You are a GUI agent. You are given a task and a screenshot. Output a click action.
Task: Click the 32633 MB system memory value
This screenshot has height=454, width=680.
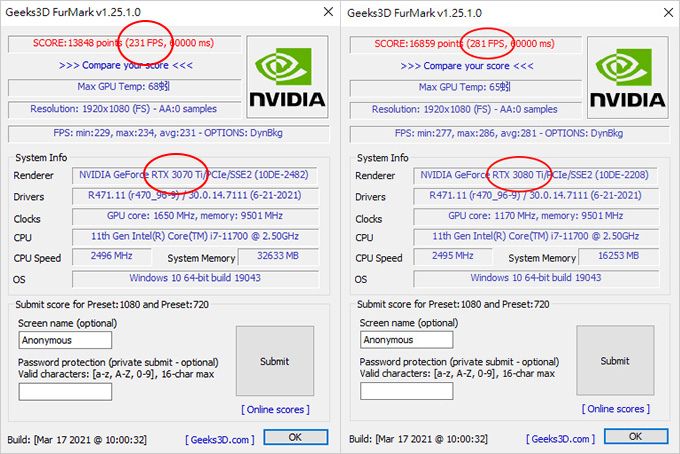278,256
